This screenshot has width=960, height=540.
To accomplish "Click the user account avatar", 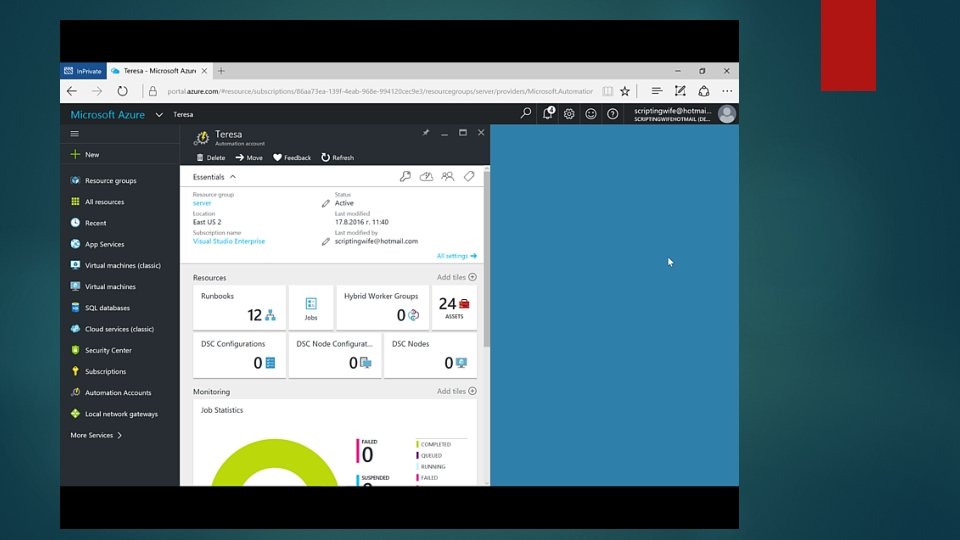I will pos(727,114).
